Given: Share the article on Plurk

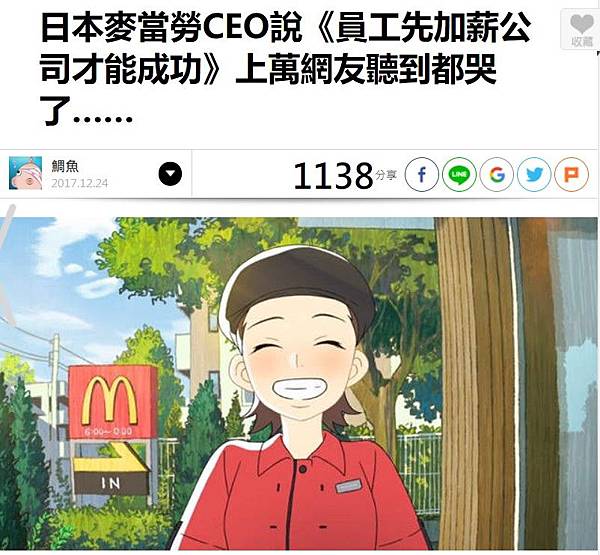Looking at the screenshot, I should [x=571, y=174].
